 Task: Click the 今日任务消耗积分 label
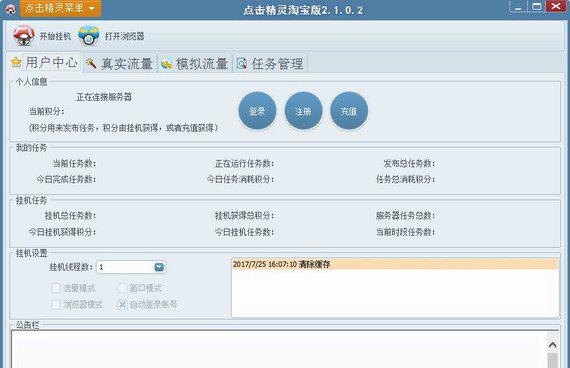(240, 179)
